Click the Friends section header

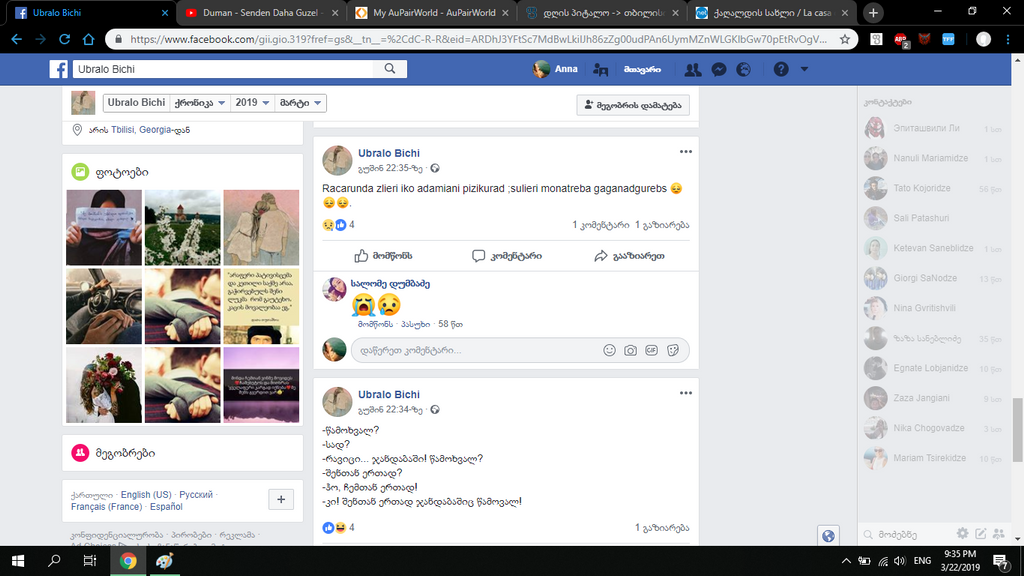pos(125,453)
